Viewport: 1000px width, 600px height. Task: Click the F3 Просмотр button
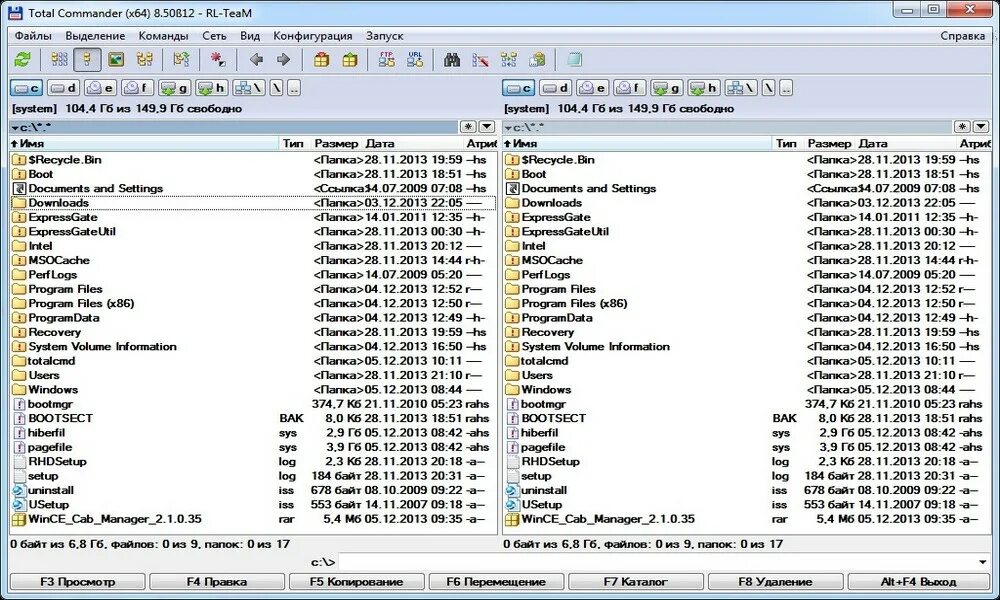point(78,582)
